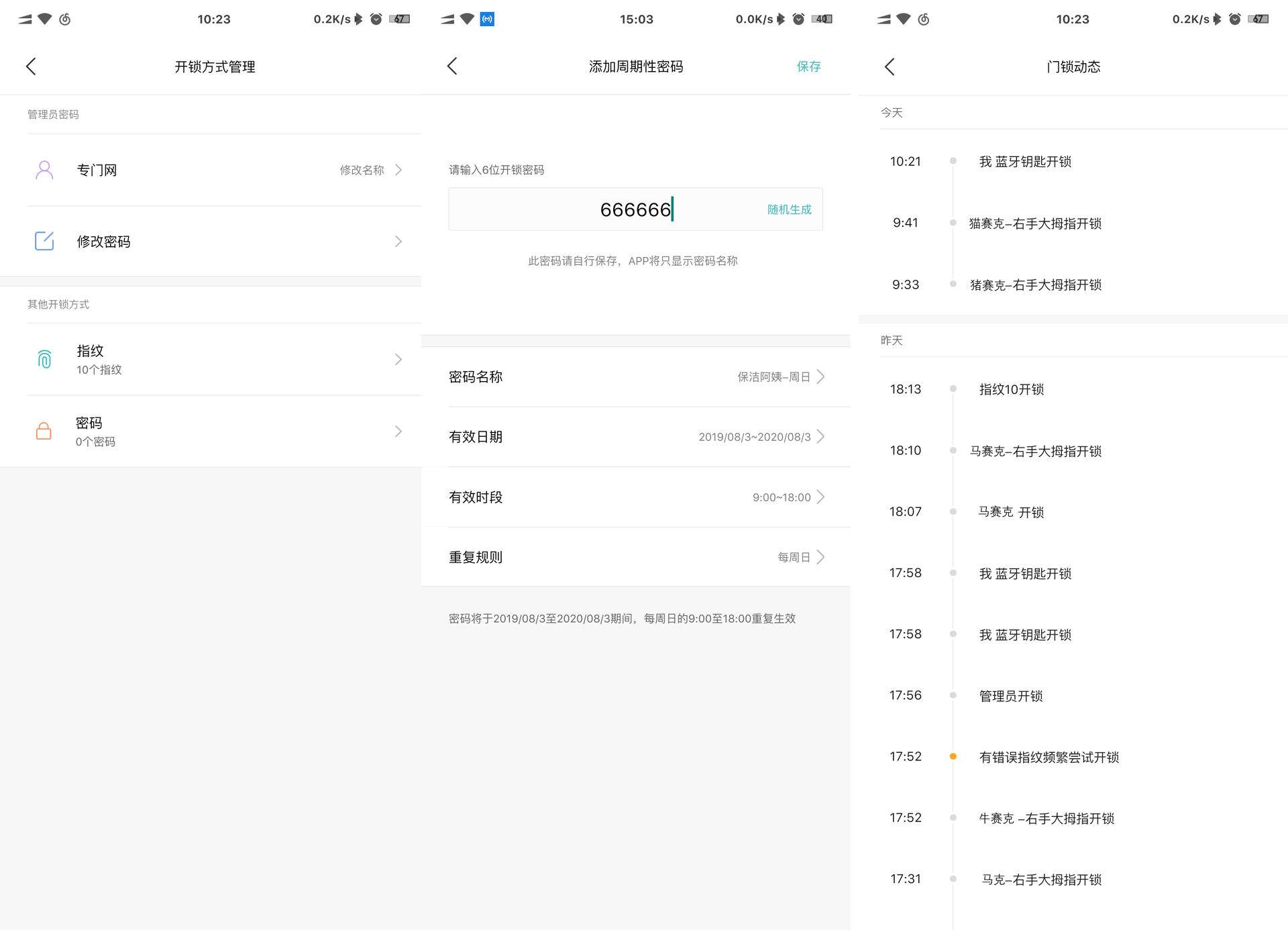
Task: Select the 10:21 蓝牙钥匙开锁 log entry
Action: pyautogui.click(x=1024, y=162)
